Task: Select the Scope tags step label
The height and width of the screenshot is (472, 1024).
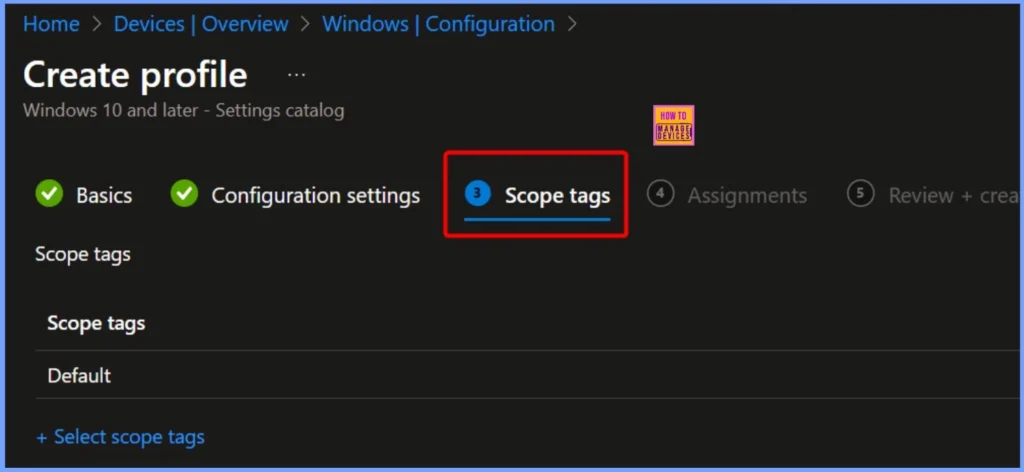Action: click(557, 195)
